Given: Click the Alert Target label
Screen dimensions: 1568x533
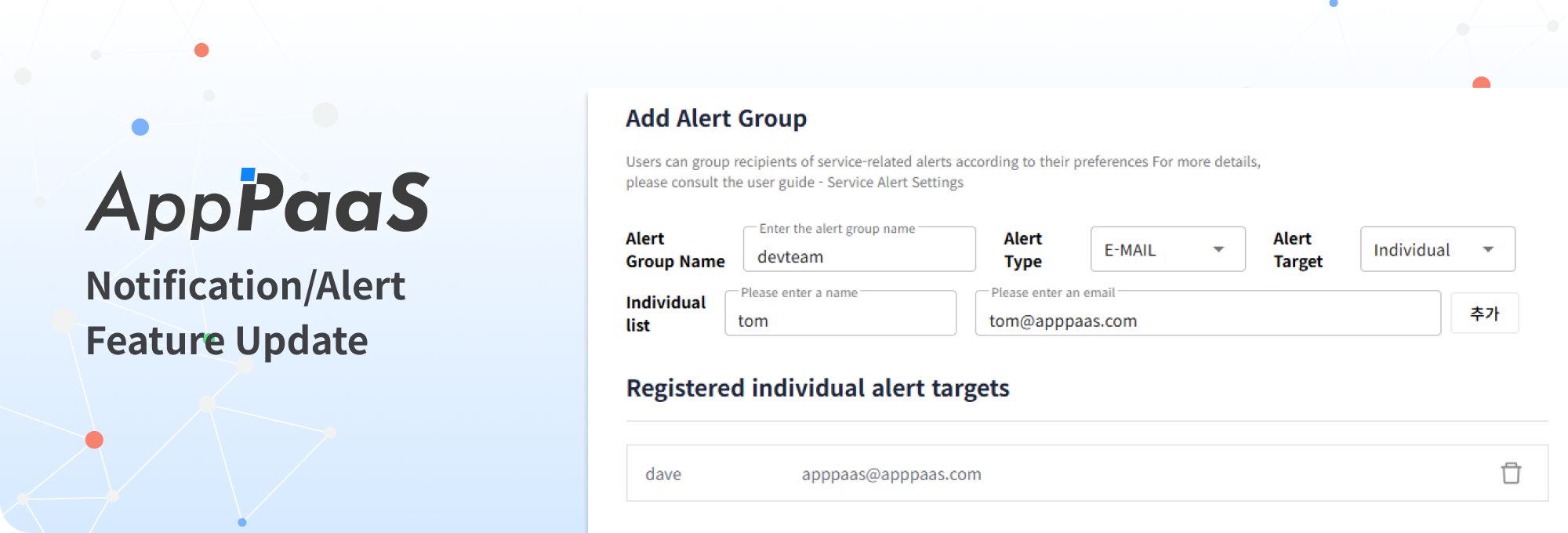Looking at the screenshot, I should pos(1298,250).
